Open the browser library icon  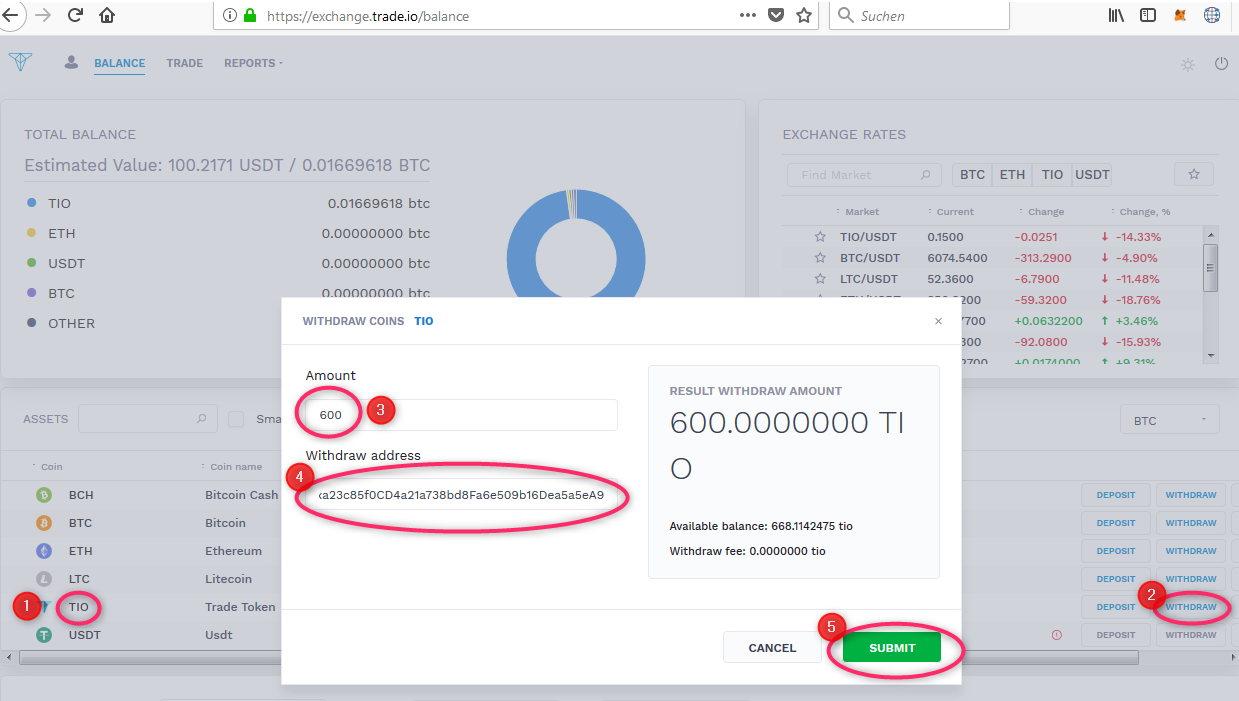pos(1117,16)
